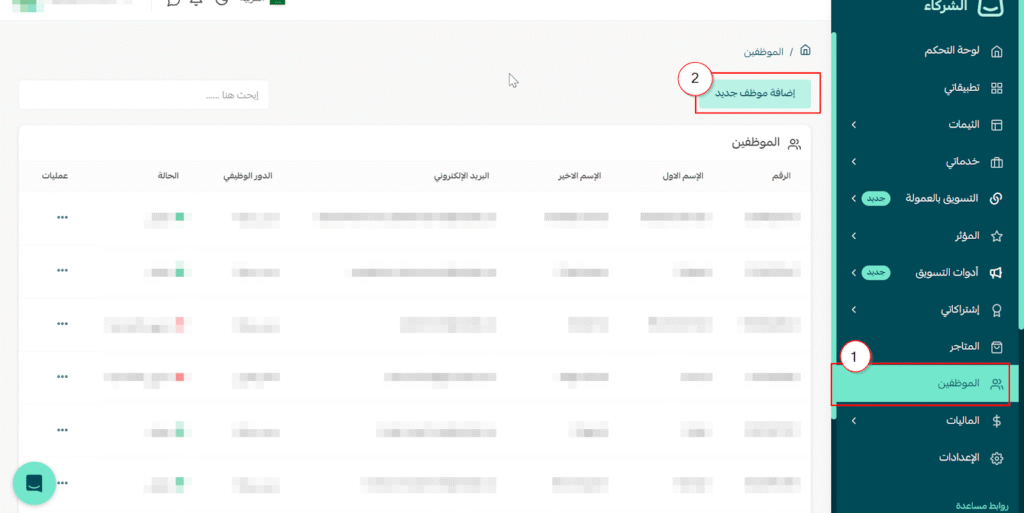
Task: Expand the الثيمات submenu chevron
Action: pos(853,125)
